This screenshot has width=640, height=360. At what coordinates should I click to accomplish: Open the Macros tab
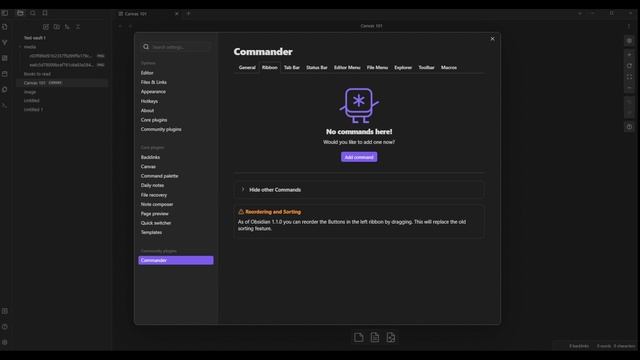coord(449,67)
